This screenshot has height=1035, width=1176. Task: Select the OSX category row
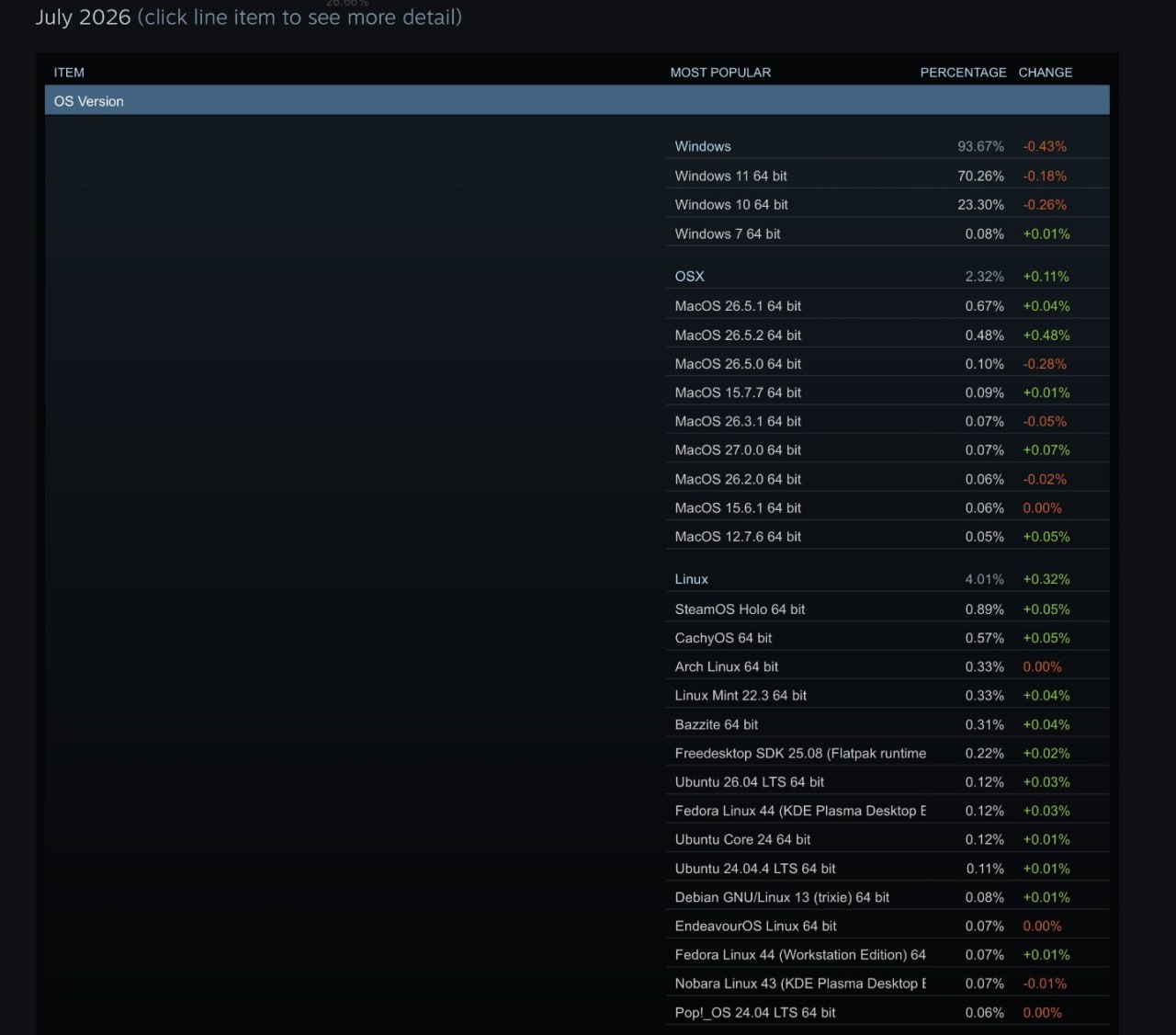888,276
